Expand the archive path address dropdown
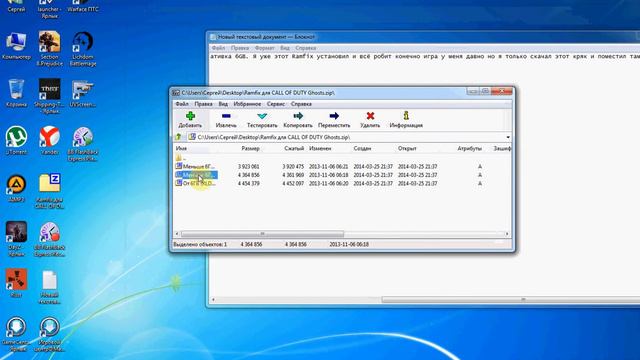Viewport: 640px width, 360px height. [x=508, y=137]
